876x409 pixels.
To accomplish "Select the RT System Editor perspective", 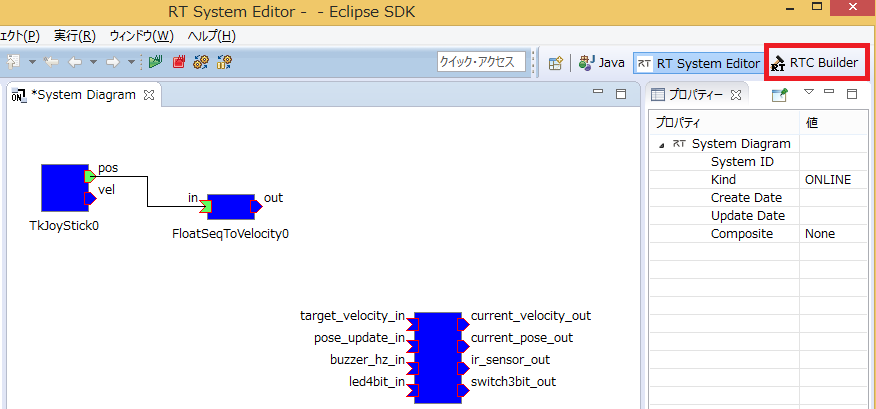I will tap(698, 63).
